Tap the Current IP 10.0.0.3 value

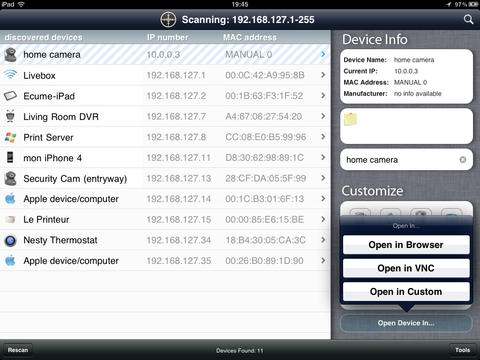(x=406, y=71)
